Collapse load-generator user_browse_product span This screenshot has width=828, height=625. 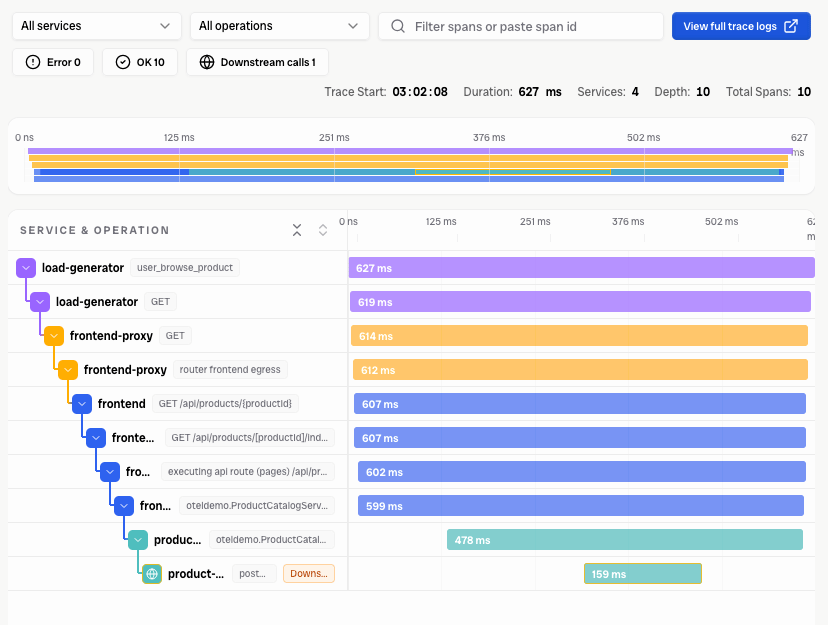tap(26, 268)
